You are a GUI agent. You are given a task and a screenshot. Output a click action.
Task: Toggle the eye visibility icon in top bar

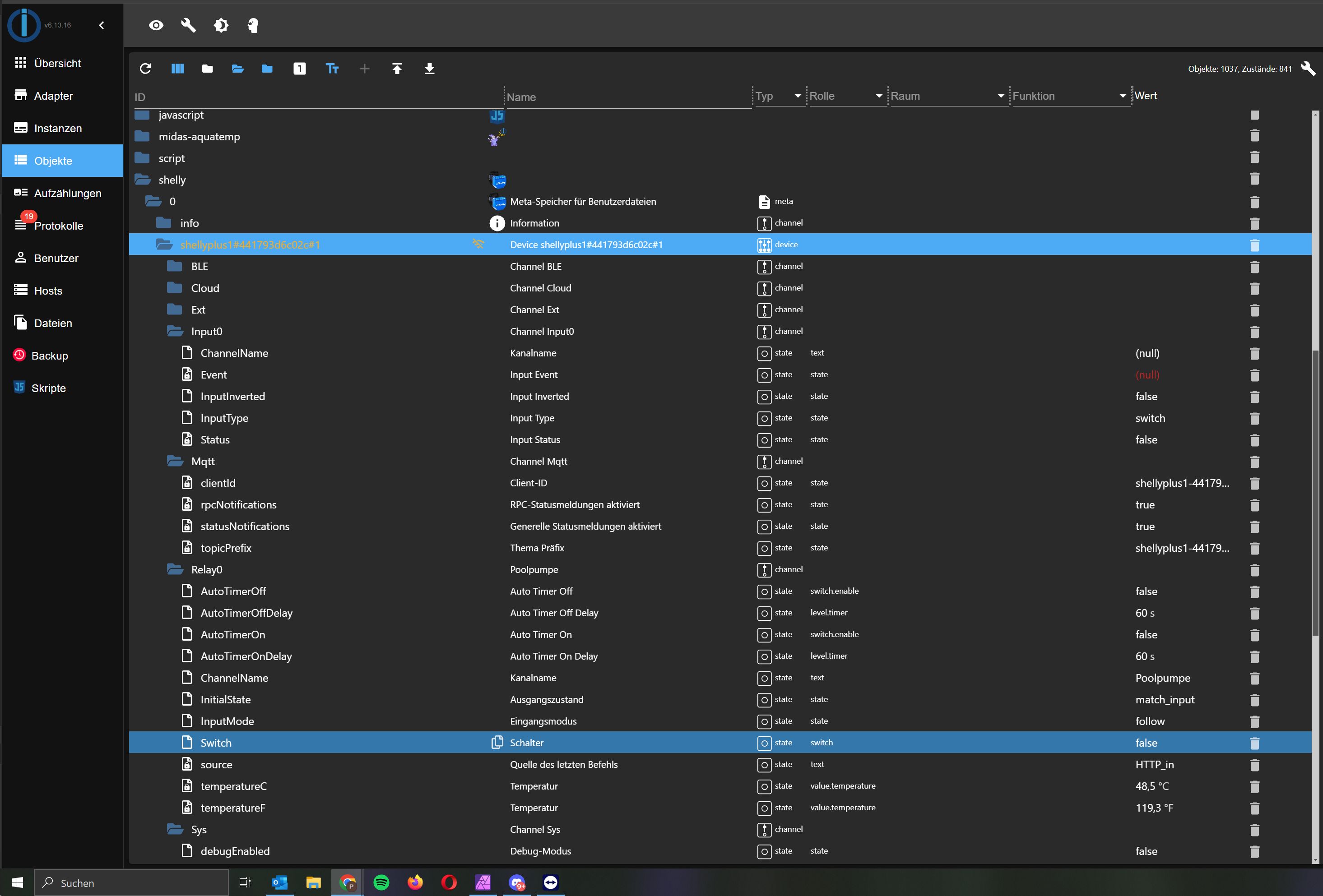(x=156, y=26)
